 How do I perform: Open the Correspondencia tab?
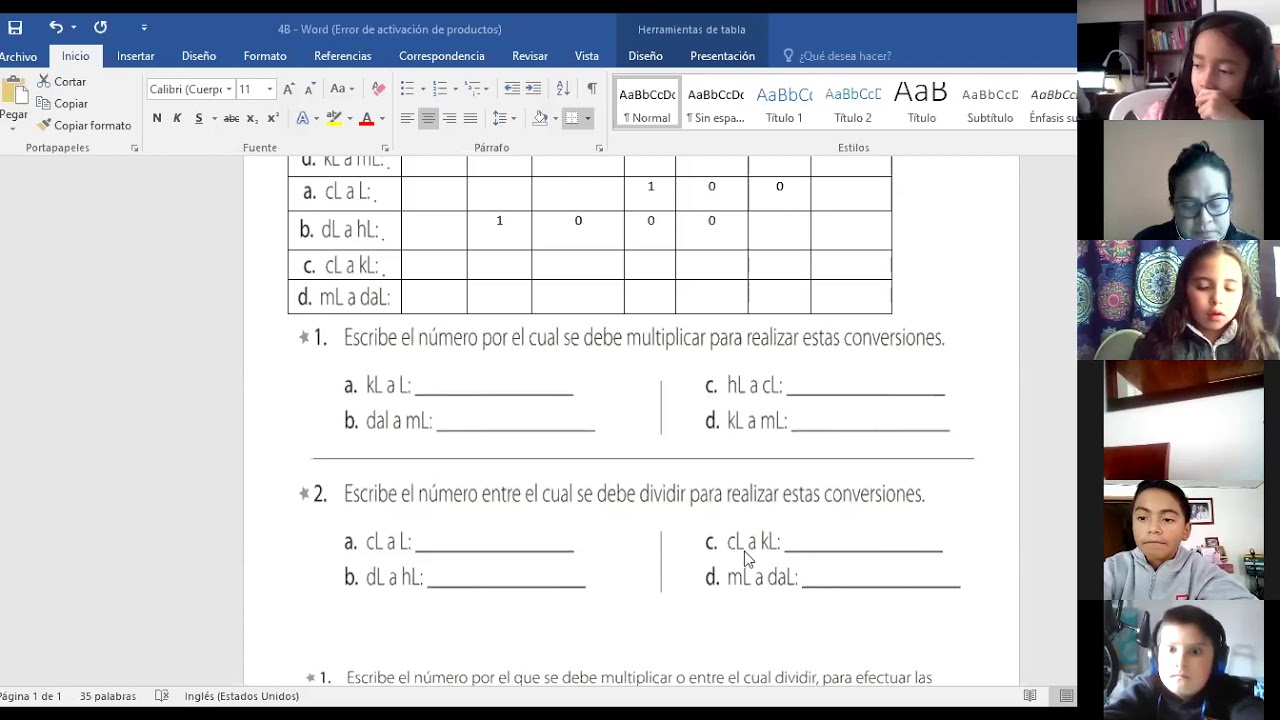click(x=442, y=57)
